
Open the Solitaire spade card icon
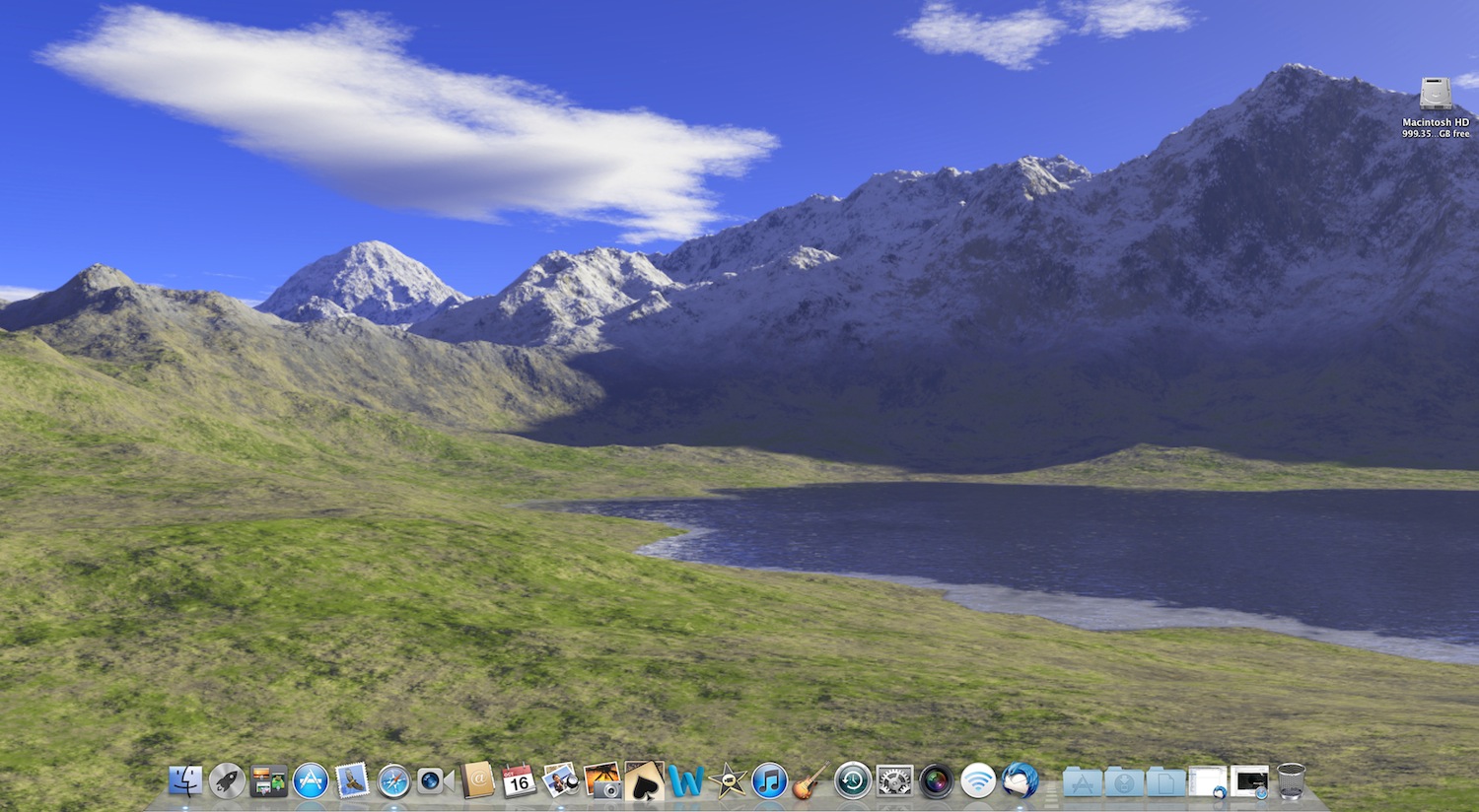(x=644, y=779)
